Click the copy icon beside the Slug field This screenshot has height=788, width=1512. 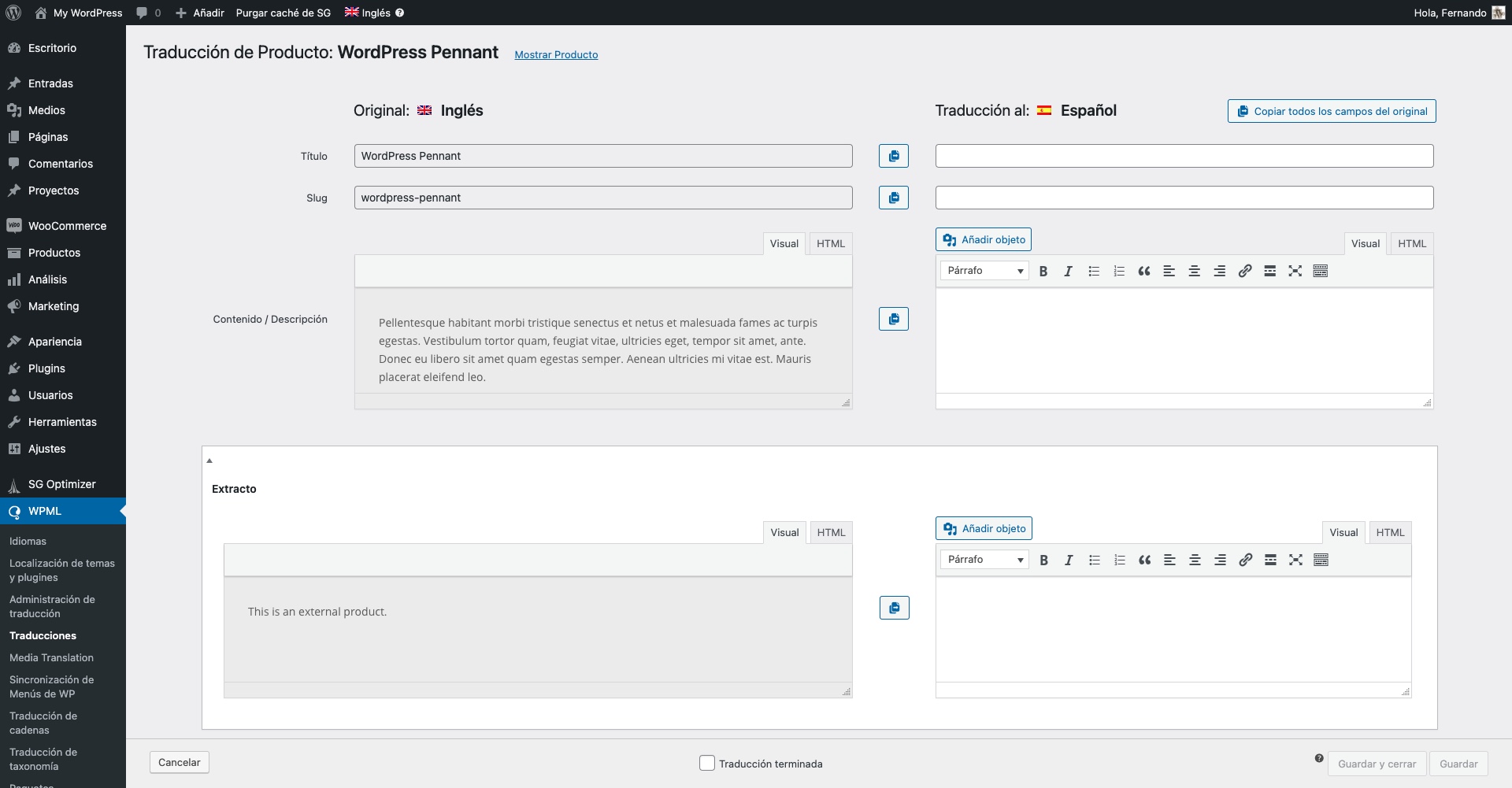[893, 198]
